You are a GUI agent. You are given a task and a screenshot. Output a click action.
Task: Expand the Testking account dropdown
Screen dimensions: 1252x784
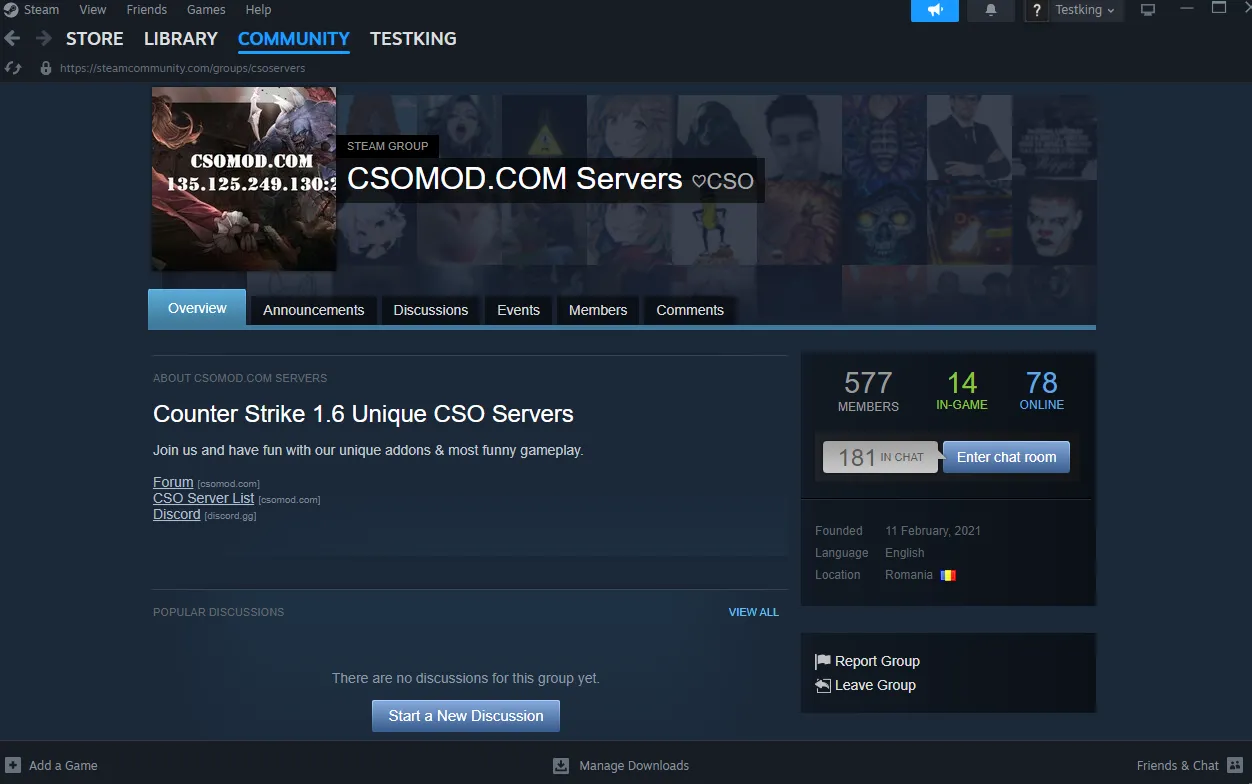[1085, 10]
